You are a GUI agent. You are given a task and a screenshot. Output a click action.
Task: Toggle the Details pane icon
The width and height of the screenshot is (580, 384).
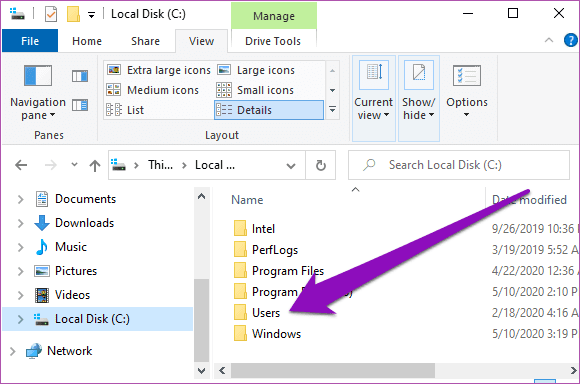80,105
